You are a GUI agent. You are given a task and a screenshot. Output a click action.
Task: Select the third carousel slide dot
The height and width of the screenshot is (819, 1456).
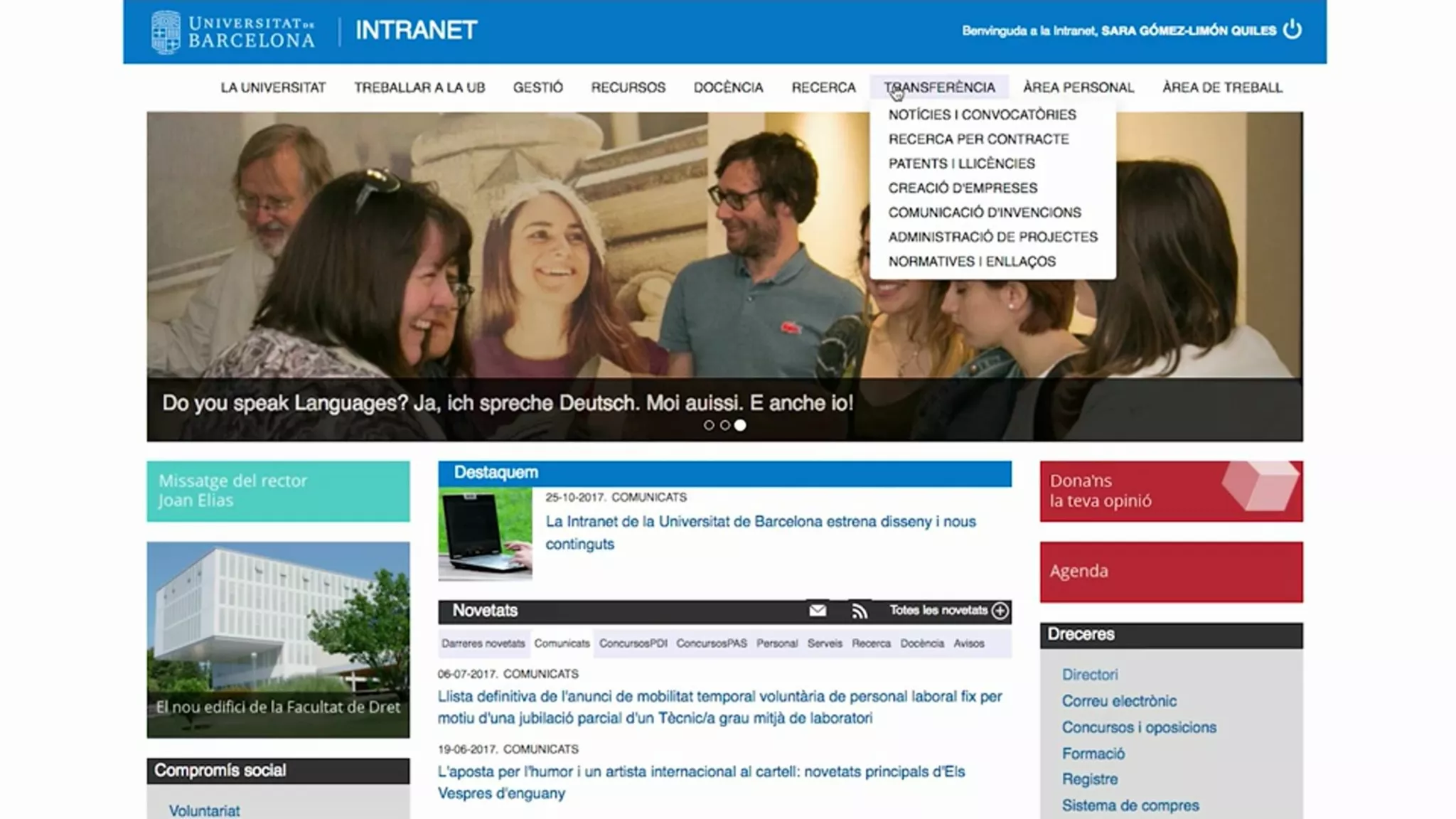point(740,425)
